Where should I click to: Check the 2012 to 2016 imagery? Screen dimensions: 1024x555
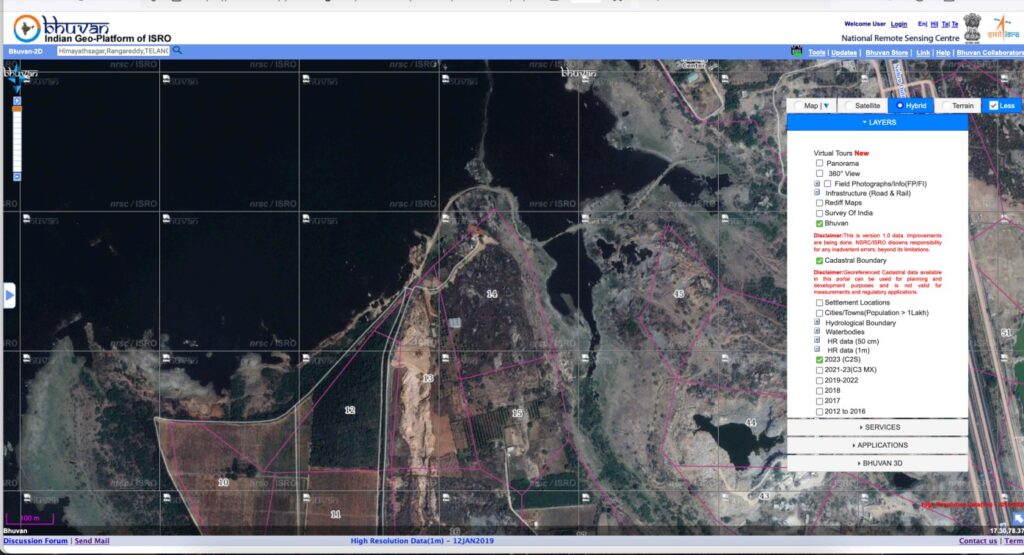coord(819,411)
